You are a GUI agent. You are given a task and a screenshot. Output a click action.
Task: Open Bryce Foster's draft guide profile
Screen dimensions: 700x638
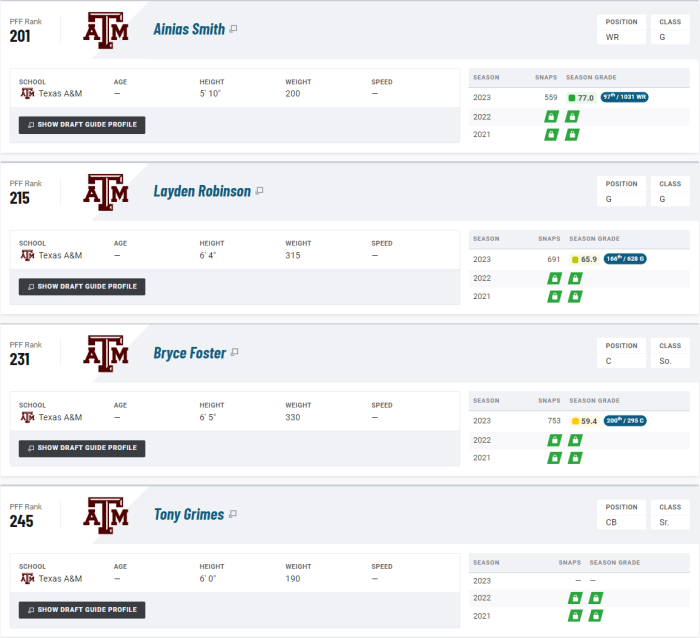[82, 448]
